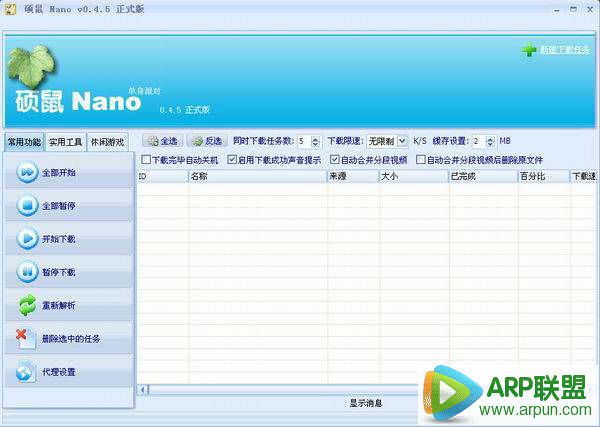Click the 缓存设置 value field
The width and height of the screenshot is (600, 427).
(x=479, y=142)
